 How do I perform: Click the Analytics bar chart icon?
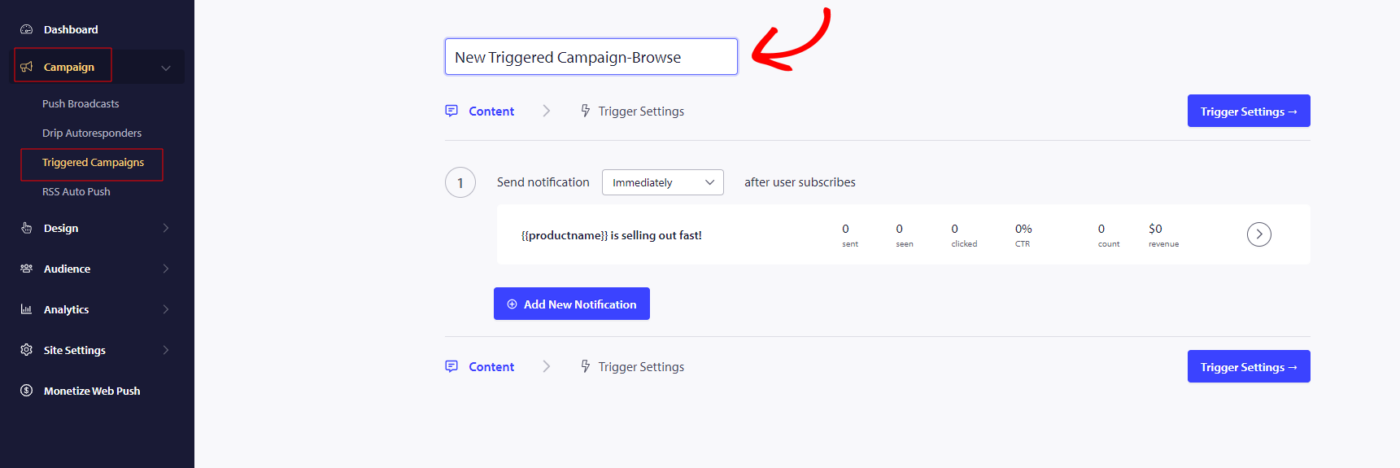click(27, 310)
